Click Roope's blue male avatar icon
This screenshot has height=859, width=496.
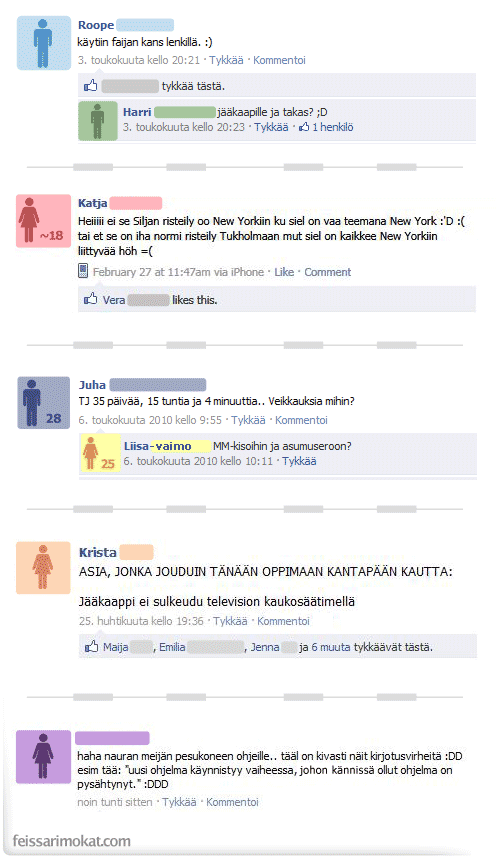point(43,43)
